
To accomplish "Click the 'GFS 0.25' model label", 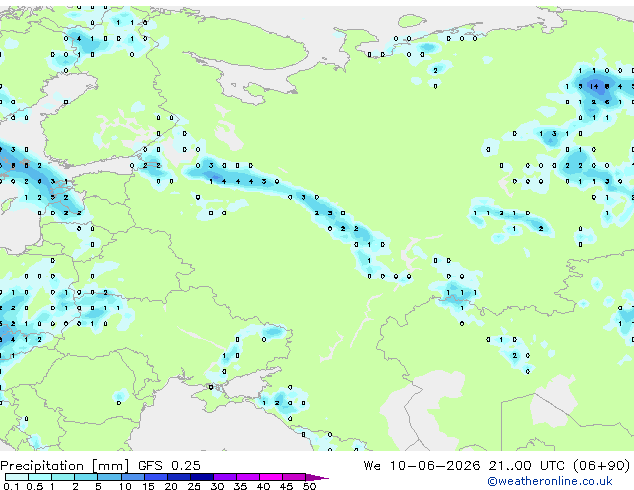I will point(169,466).
